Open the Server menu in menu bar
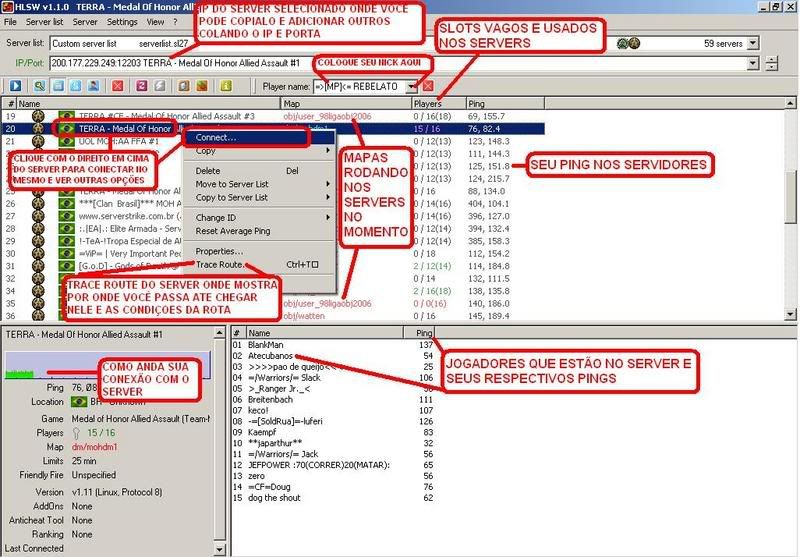Screen dimensions: 800x557 click(x=85, y=22)
